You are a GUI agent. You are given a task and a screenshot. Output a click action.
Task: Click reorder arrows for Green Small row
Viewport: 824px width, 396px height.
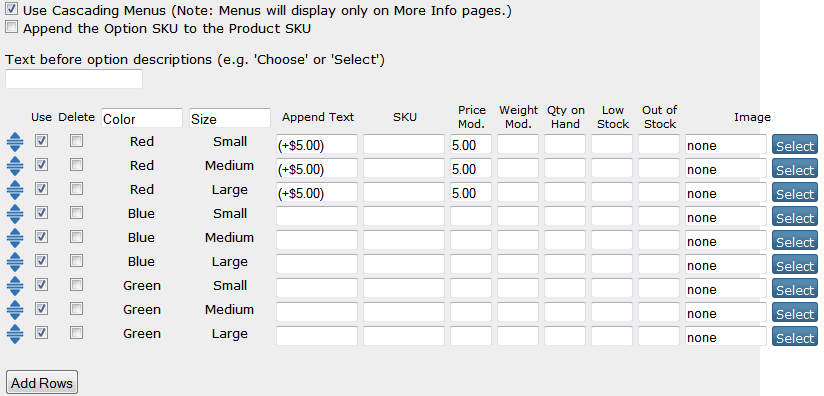(15, 287)
